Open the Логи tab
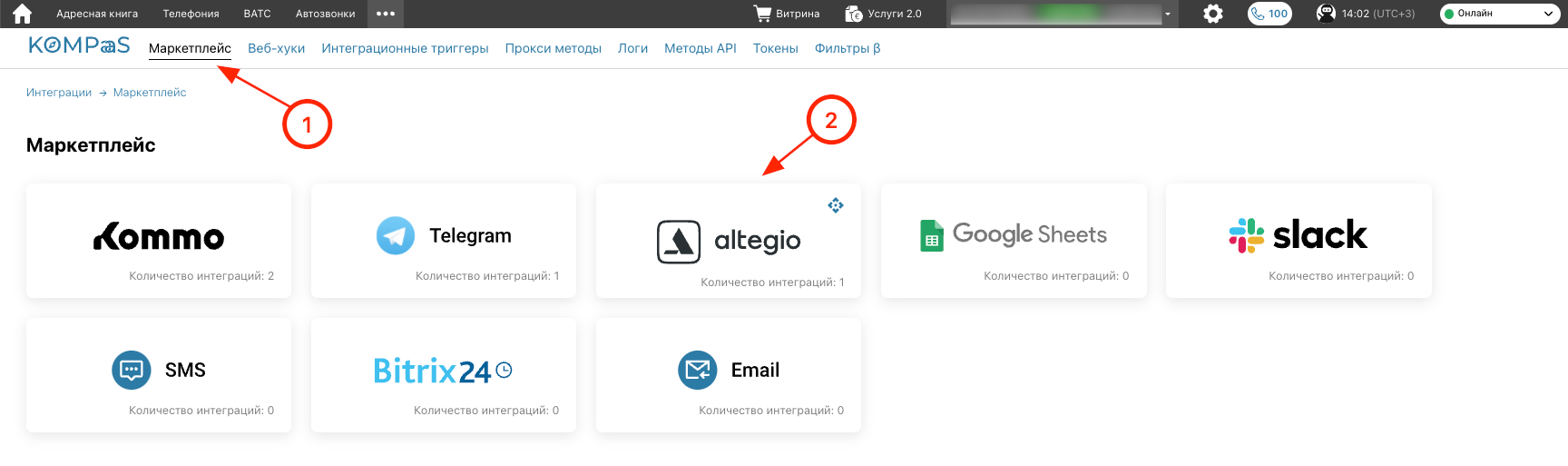The image size is (1568, 466). click(x=632, y=49)
